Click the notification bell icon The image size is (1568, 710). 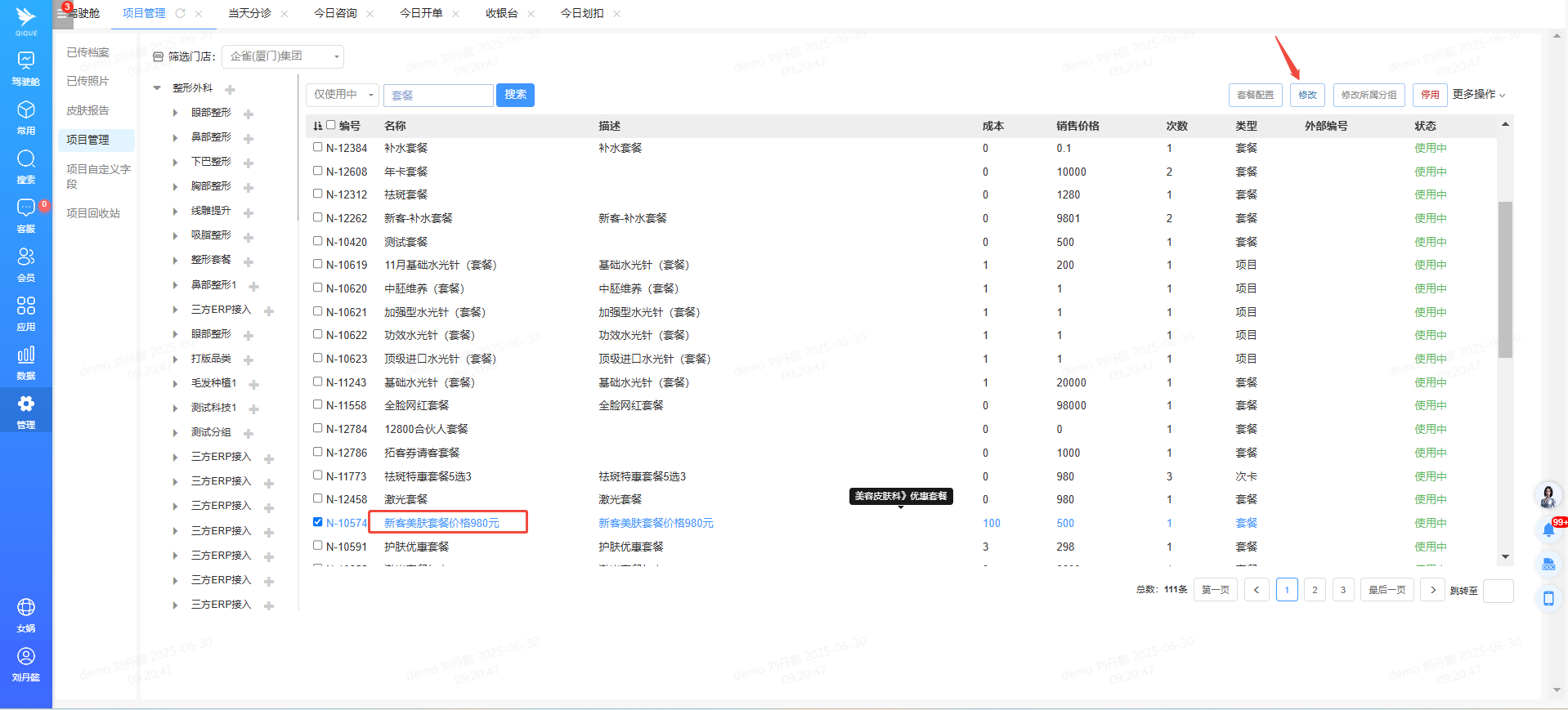[1548, 530]
